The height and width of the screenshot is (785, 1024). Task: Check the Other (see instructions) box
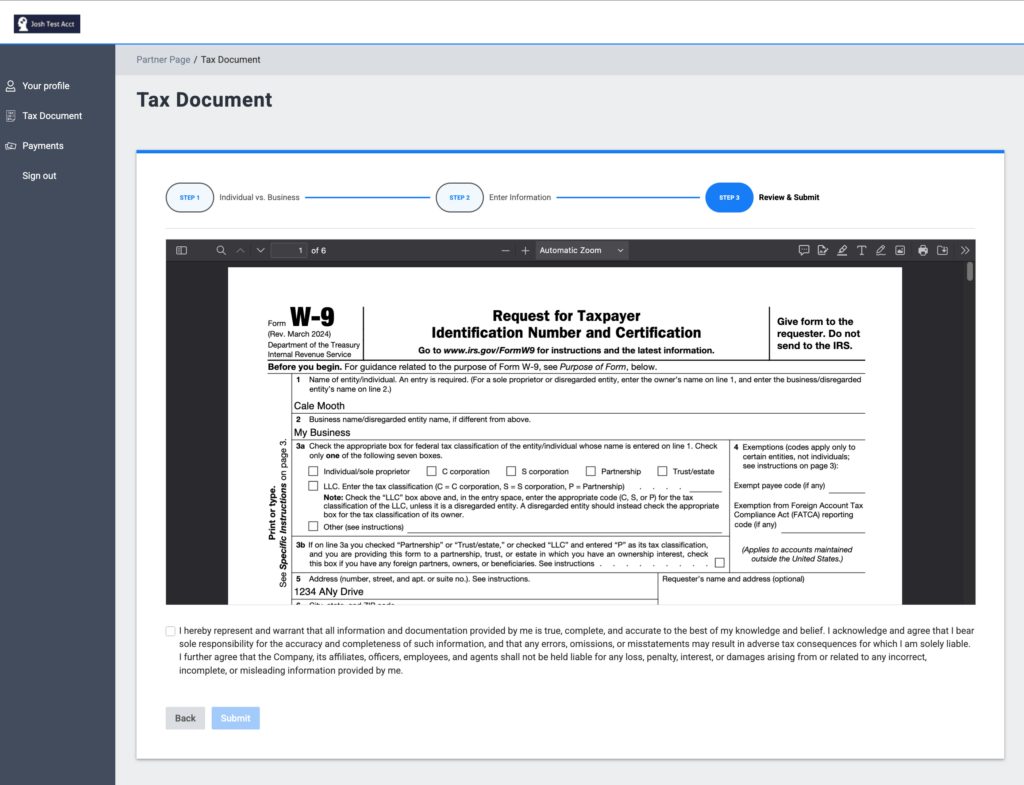[x=313, y=526]
